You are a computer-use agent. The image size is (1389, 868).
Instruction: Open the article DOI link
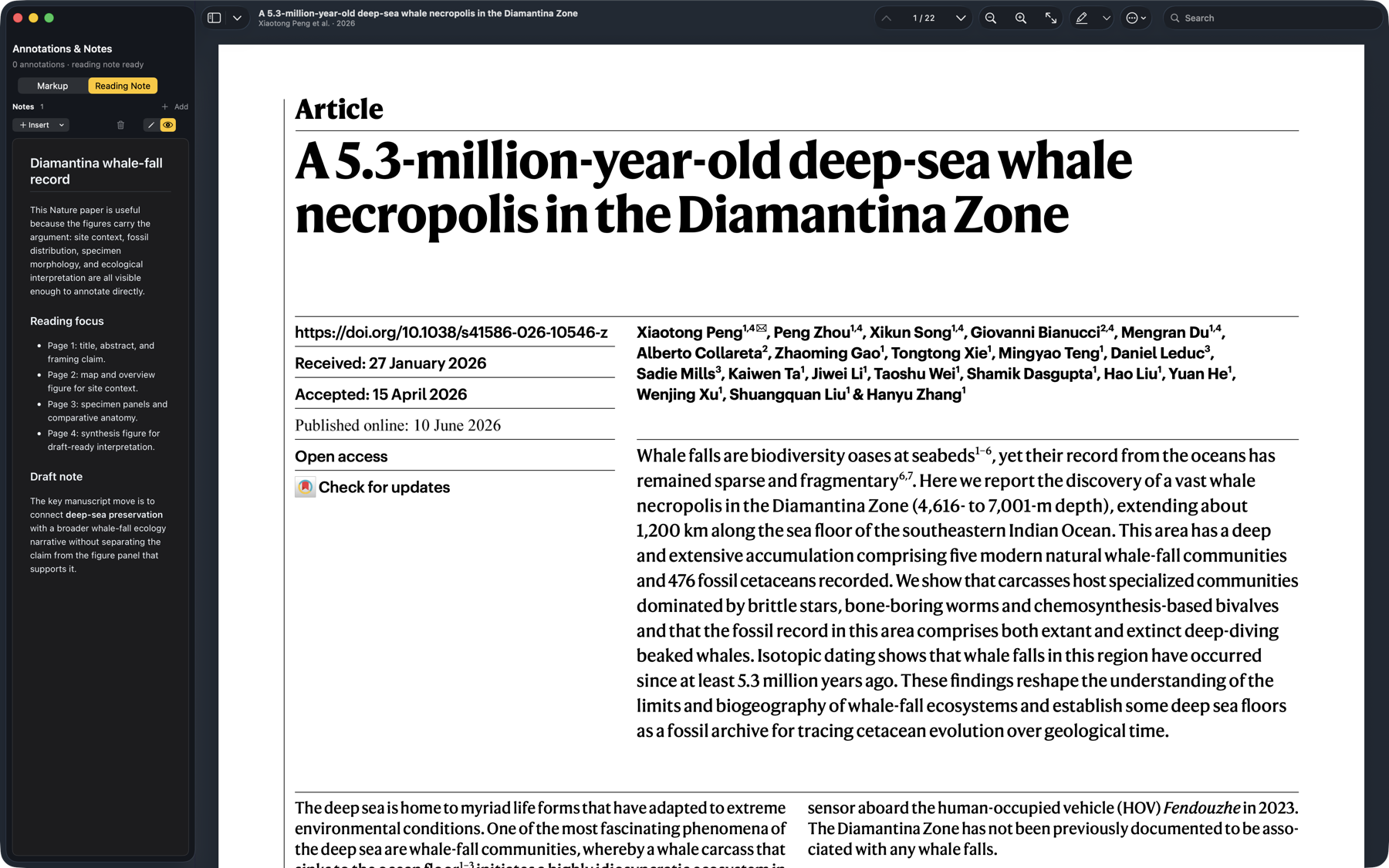click(x=451, y=333)
